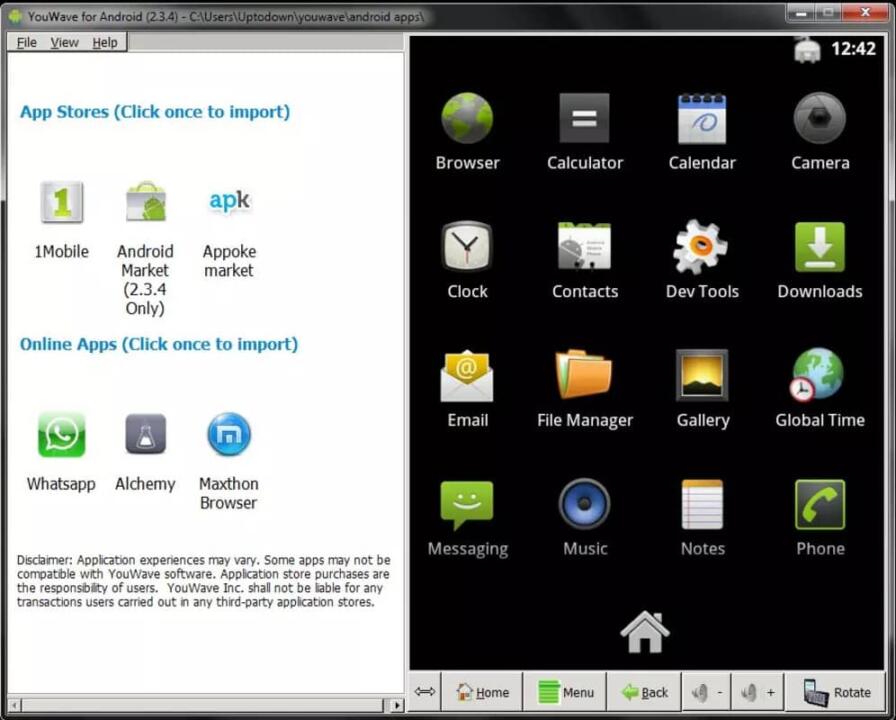Open the Gallery app
This screenshot has width=896, height=720.
(x=702, y=378)
